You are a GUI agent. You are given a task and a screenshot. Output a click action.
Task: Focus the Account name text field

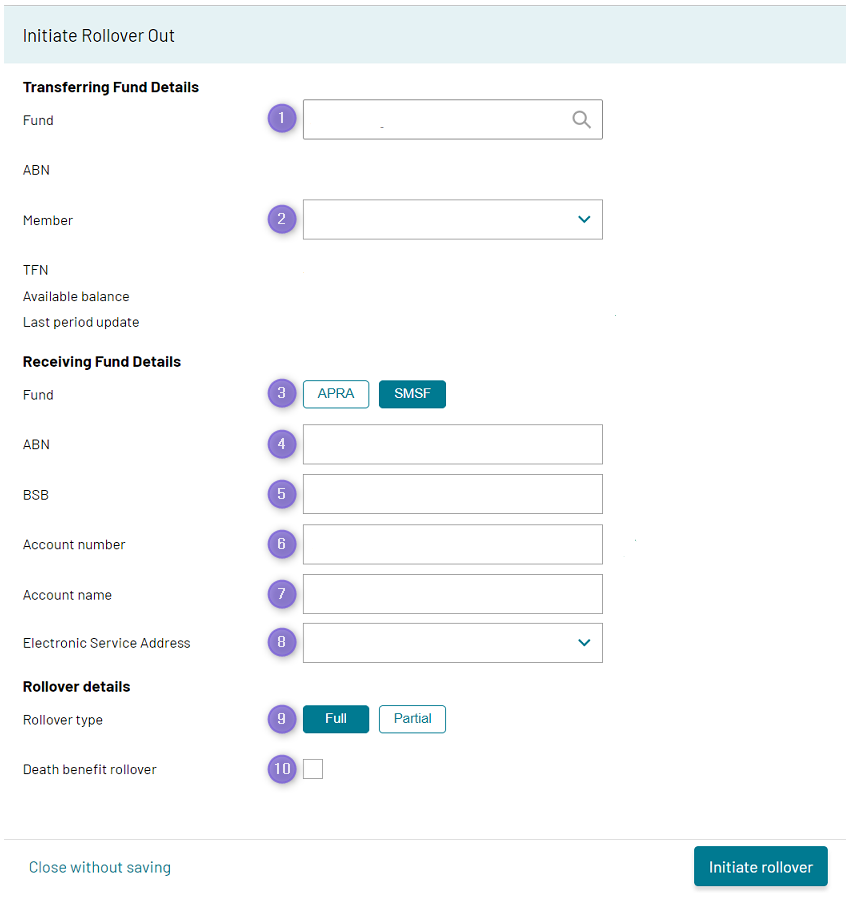pos(453,594)
